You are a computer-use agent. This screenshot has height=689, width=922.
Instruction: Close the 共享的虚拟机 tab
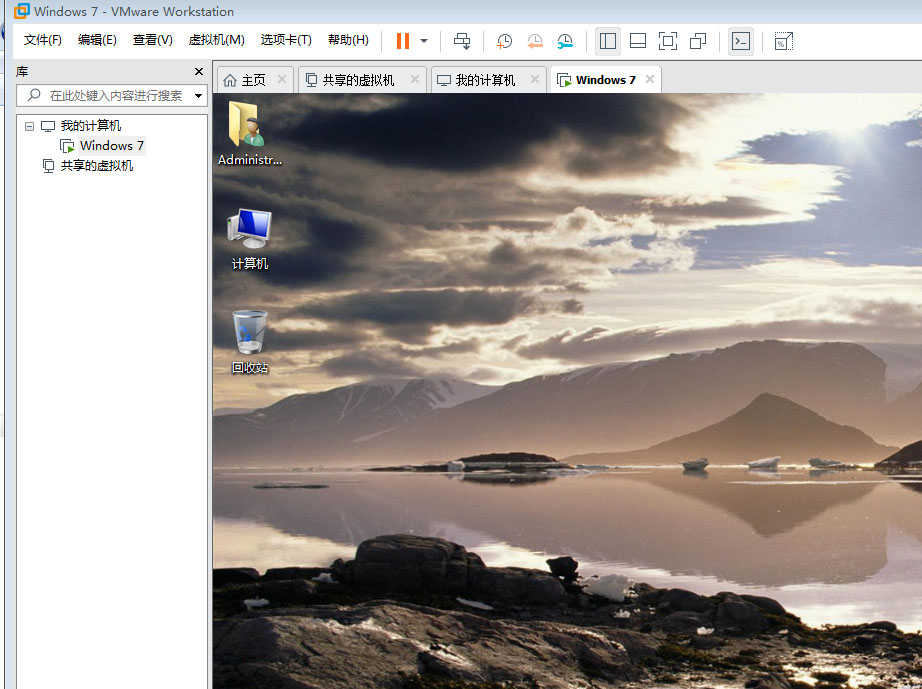pos(415,79)
